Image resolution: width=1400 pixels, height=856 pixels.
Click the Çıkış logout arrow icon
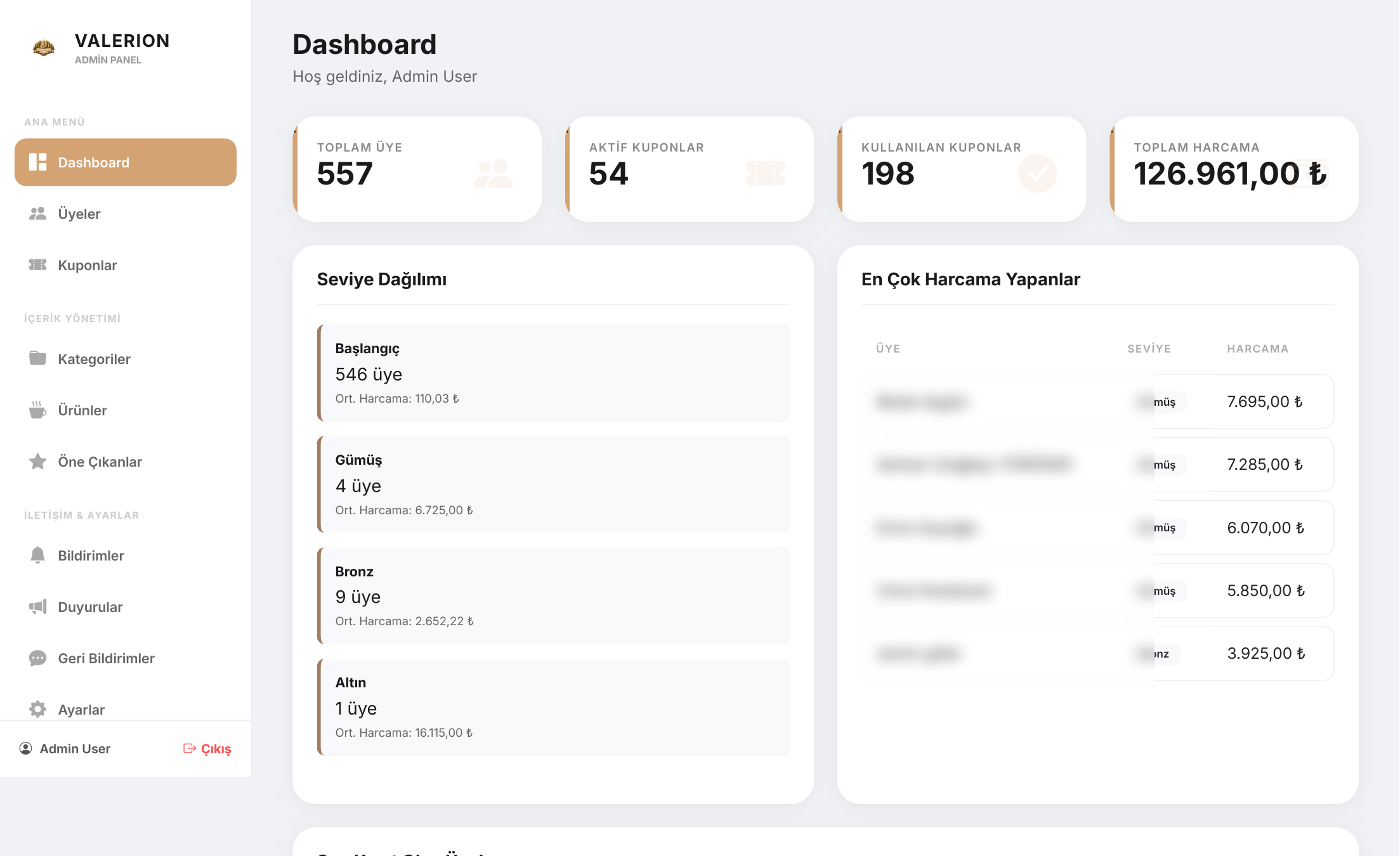point(189,748)
